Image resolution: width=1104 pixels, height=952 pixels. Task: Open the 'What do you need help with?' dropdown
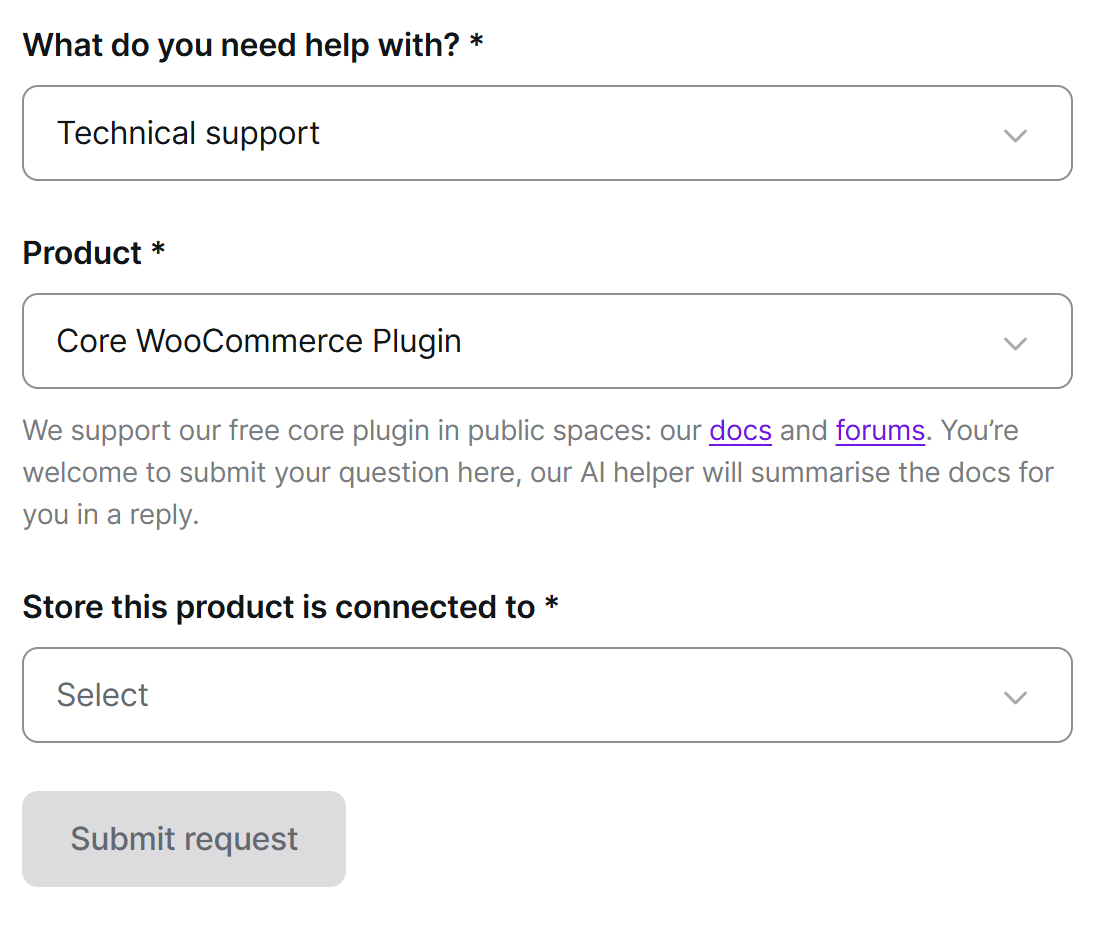547,133
